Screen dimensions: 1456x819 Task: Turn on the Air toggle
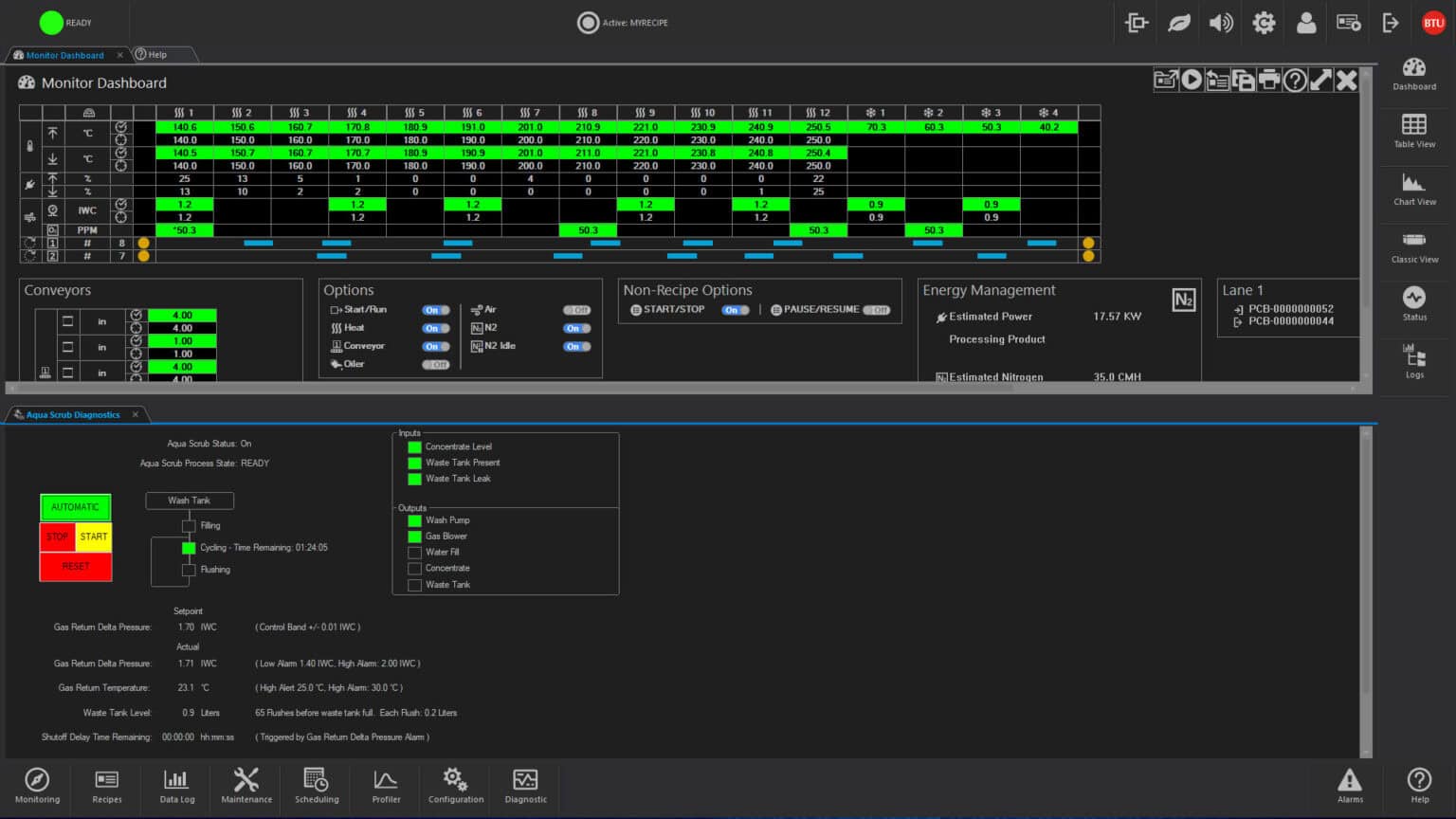click(x=575, y=310)
